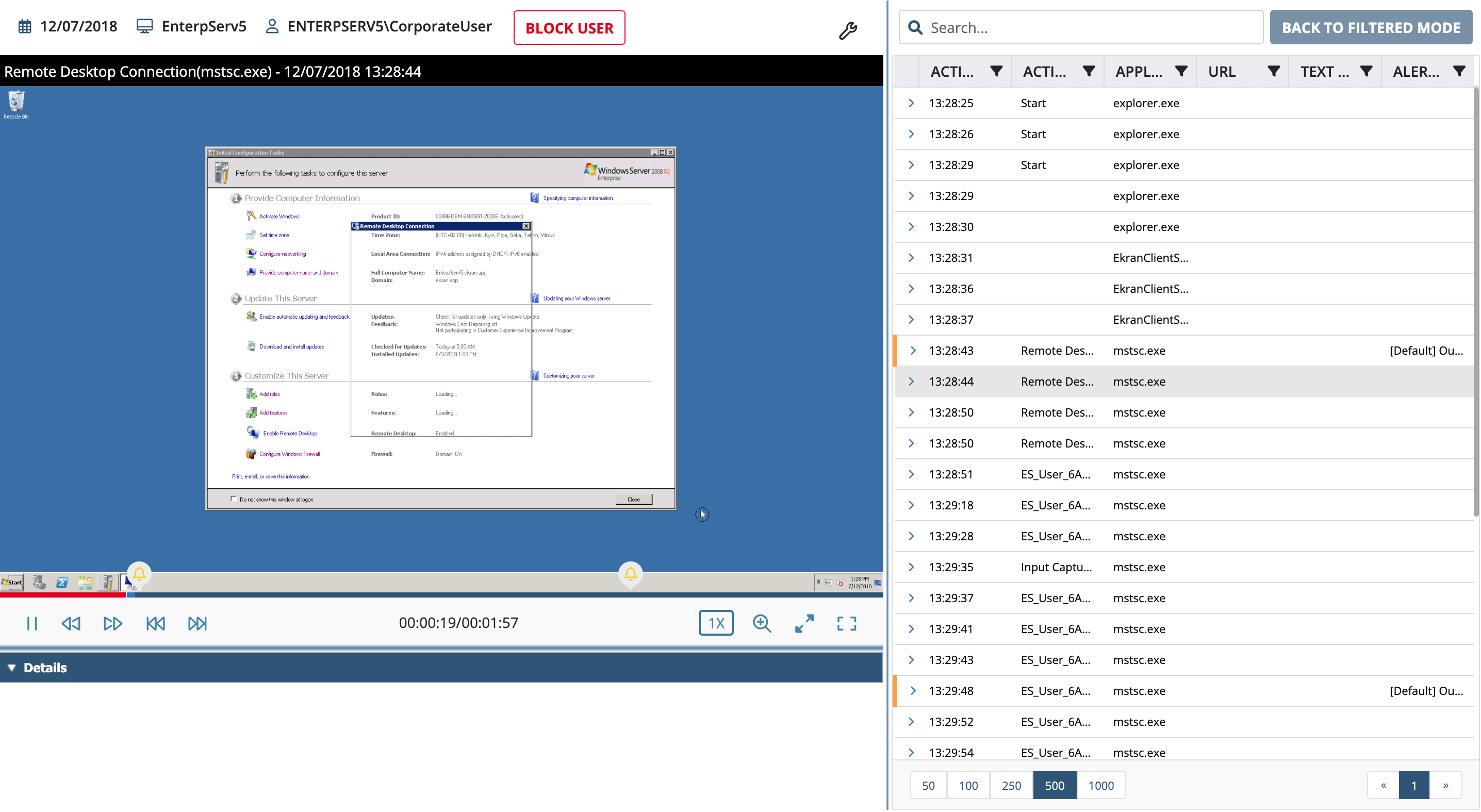This screenshot has width=1481, height=812.
Task: Click the calendar date icon
Action: pos(25,26)
